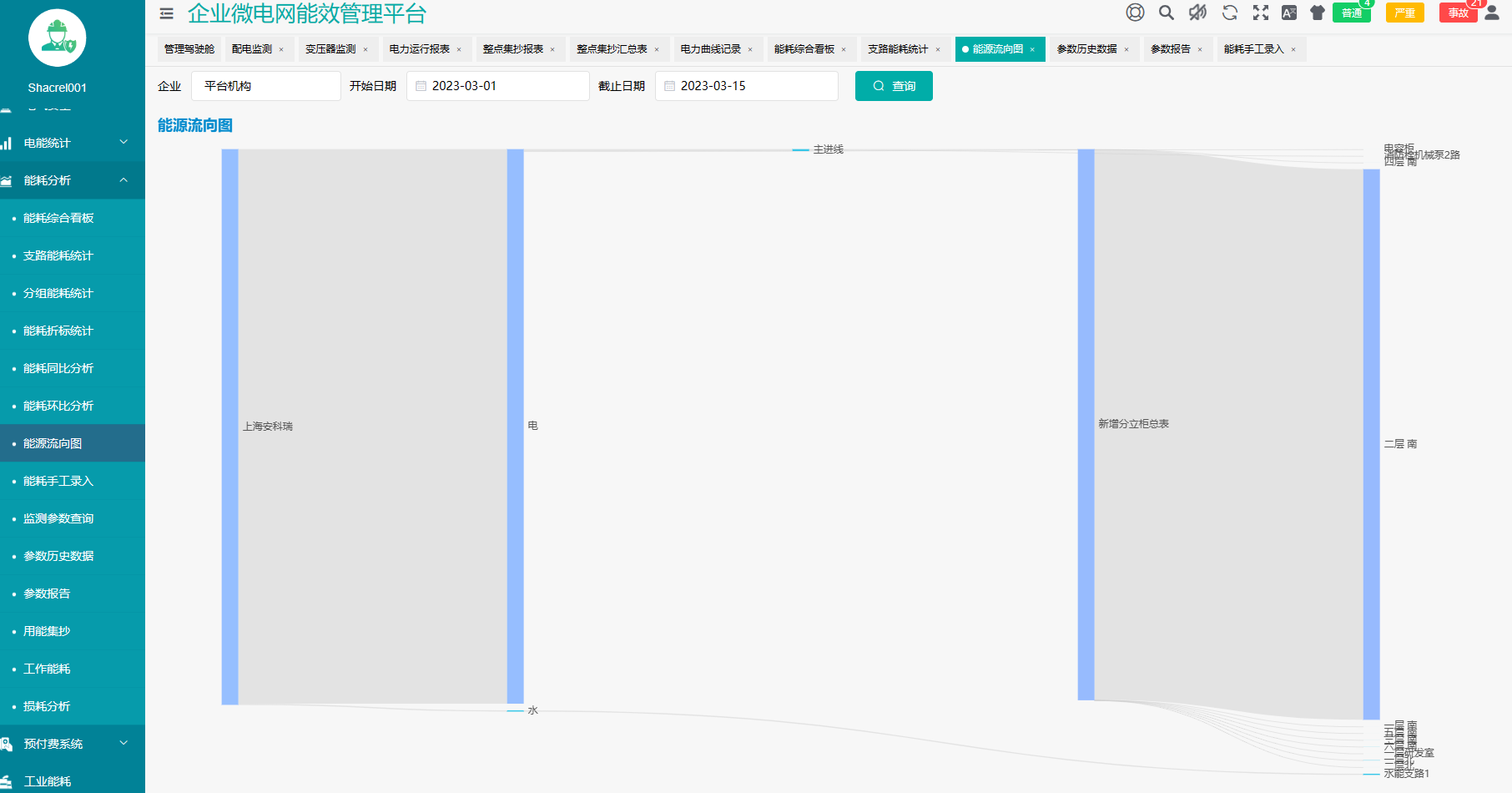Click the refresh icon in top bar
This screenshot has height=793, width=1512.
tap(1229, 13)
